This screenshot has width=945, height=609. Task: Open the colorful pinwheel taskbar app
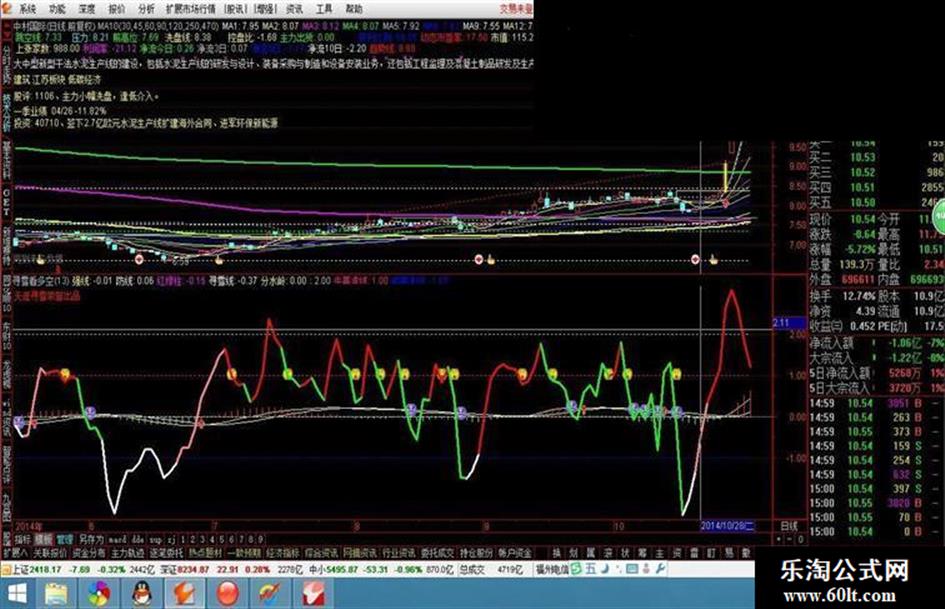point(99,595)
